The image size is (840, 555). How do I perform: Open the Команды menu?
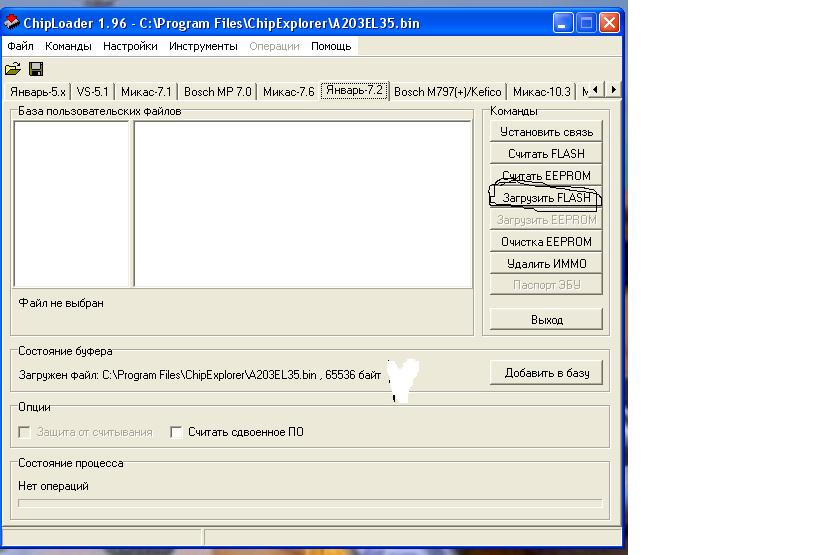click(68, 46)
